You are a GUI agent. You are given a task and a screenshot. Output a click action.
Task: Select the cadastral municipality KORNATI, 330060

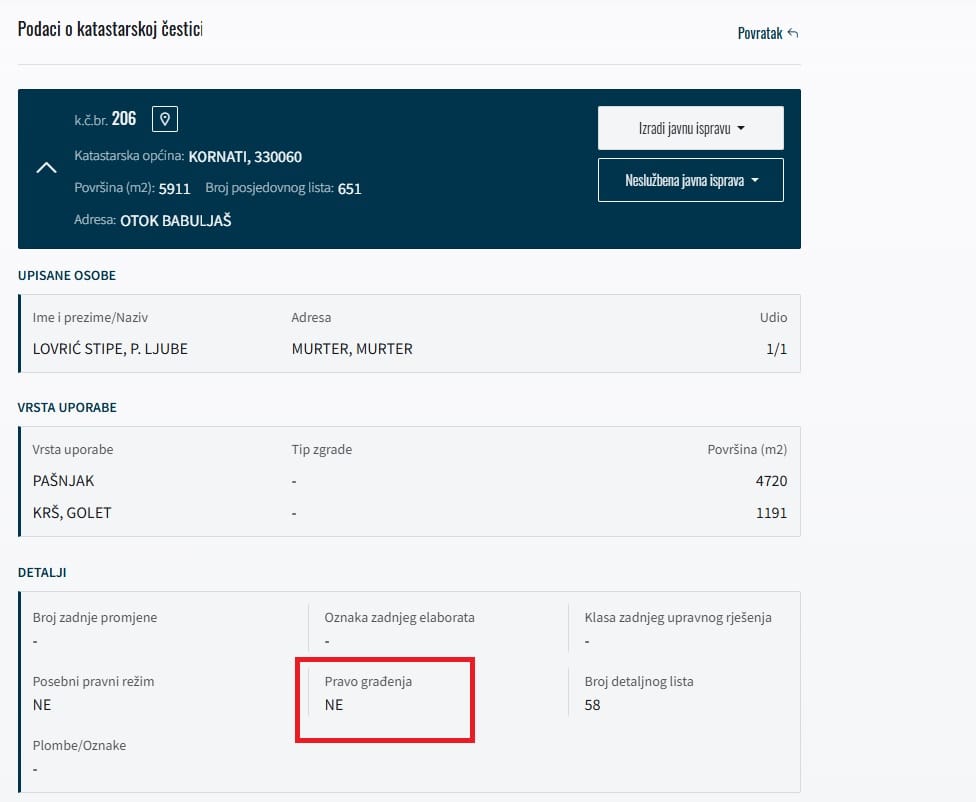(x=245, y=157)
